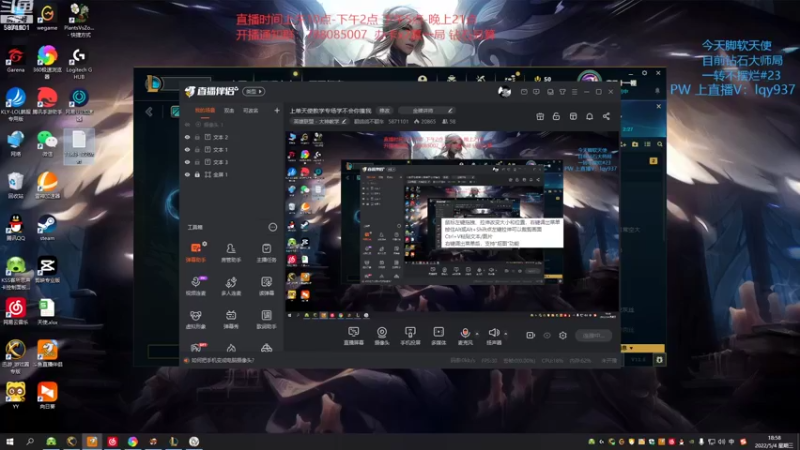
Task: Open the wegame desktop shortcut
Action: [47, 17]
